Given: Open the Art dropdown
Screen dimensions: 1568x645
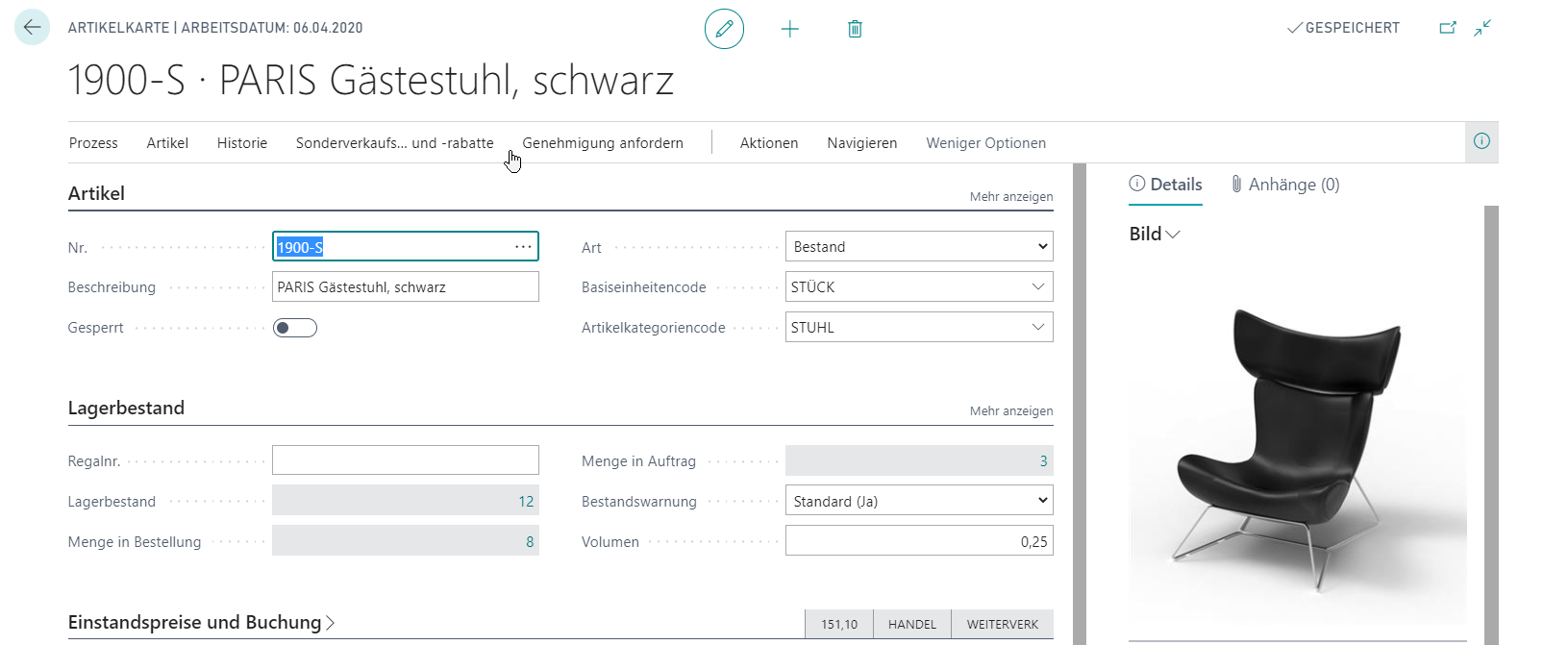Looking at the screenshot, I should (x=918, y=247).
